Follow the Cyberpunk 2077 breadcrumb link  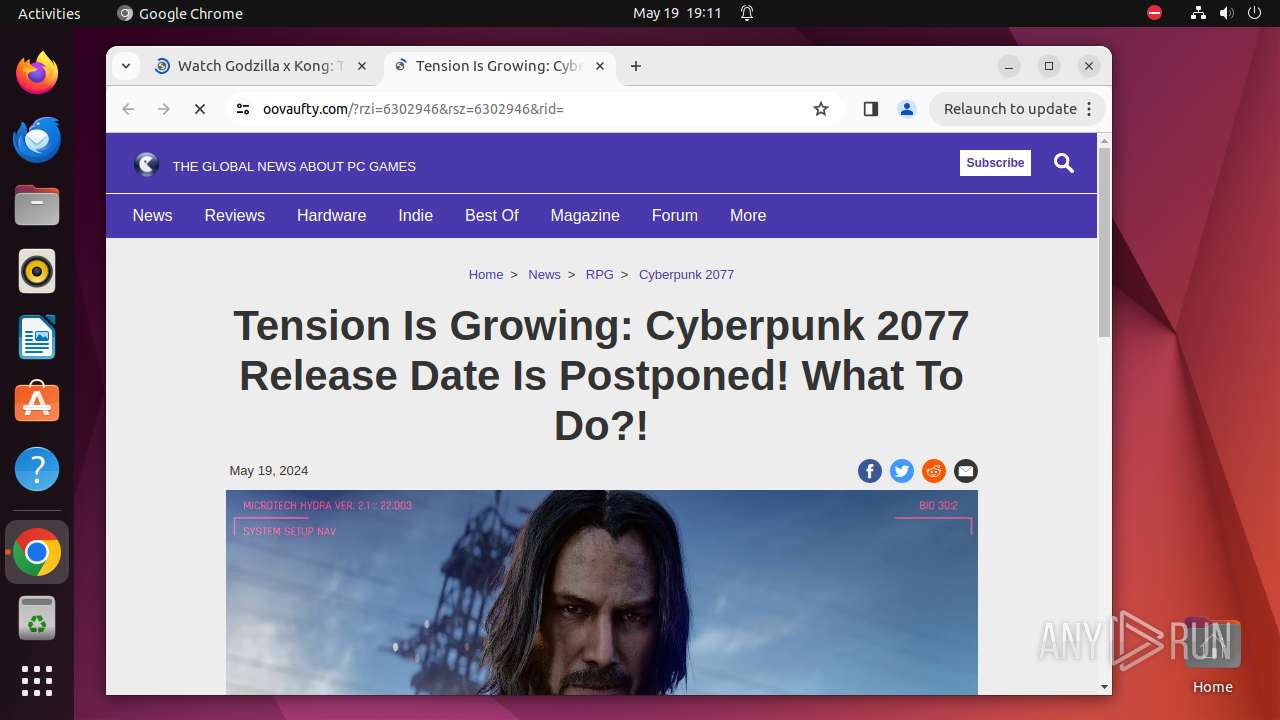tap(686, 274)
